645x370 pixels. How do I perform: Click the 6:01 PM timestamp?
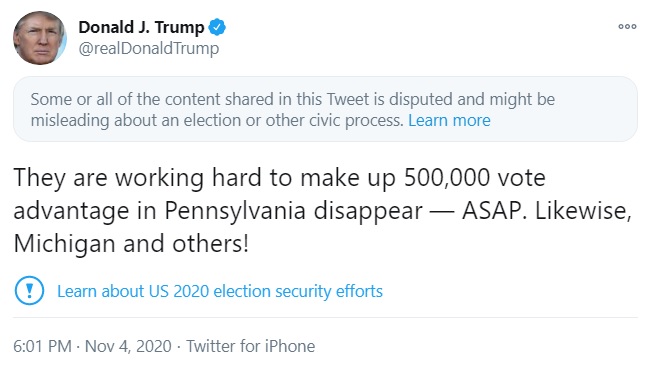point(42,346)
